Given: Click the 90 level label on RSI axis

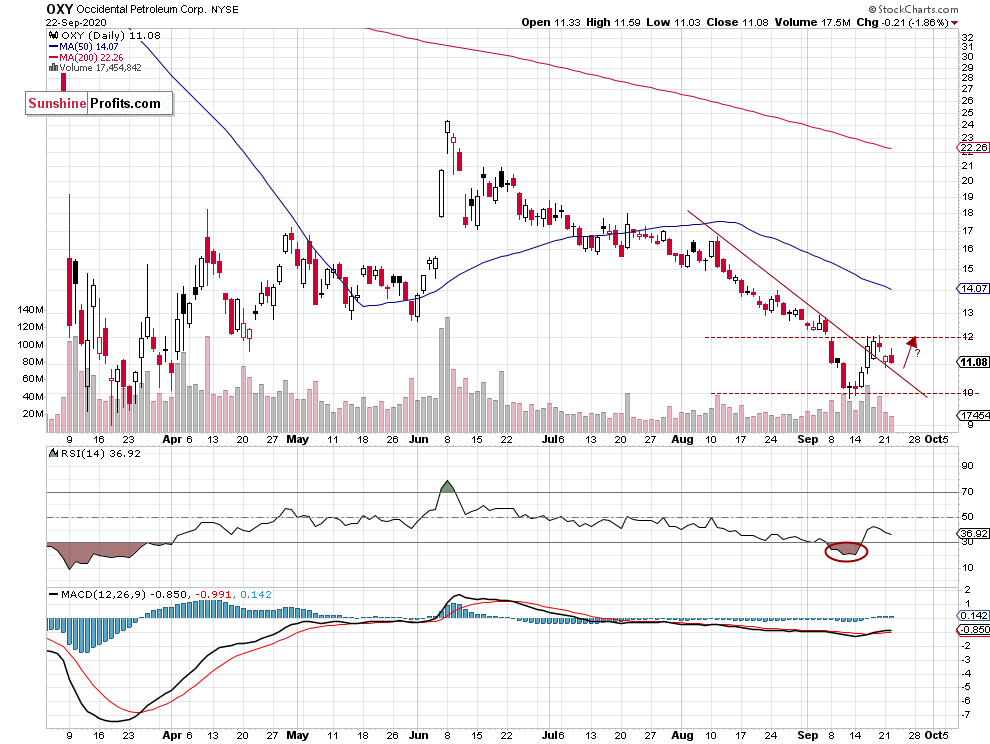Looking at the screenshot, I should tap(967, 466).
